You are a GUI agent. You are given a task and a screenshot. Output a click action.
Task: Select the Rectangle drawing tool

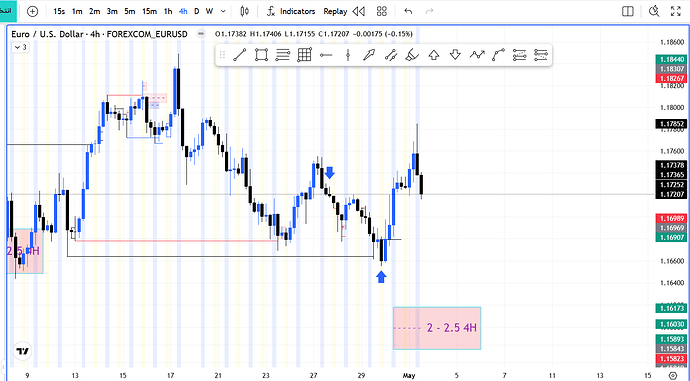[x=261, y=55]
